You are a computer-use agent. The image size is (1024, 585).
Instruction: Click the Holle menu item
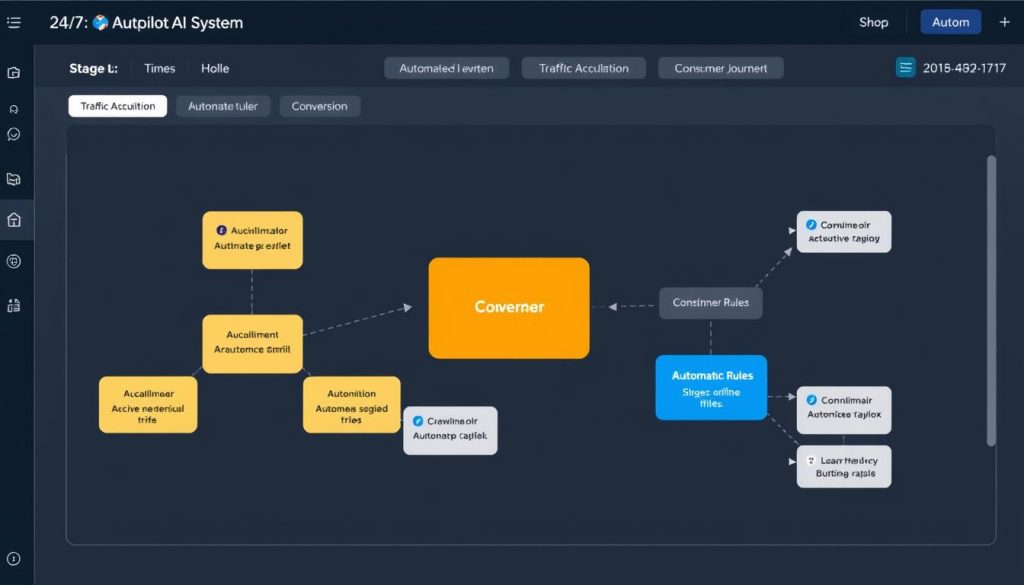pos(215,68)
